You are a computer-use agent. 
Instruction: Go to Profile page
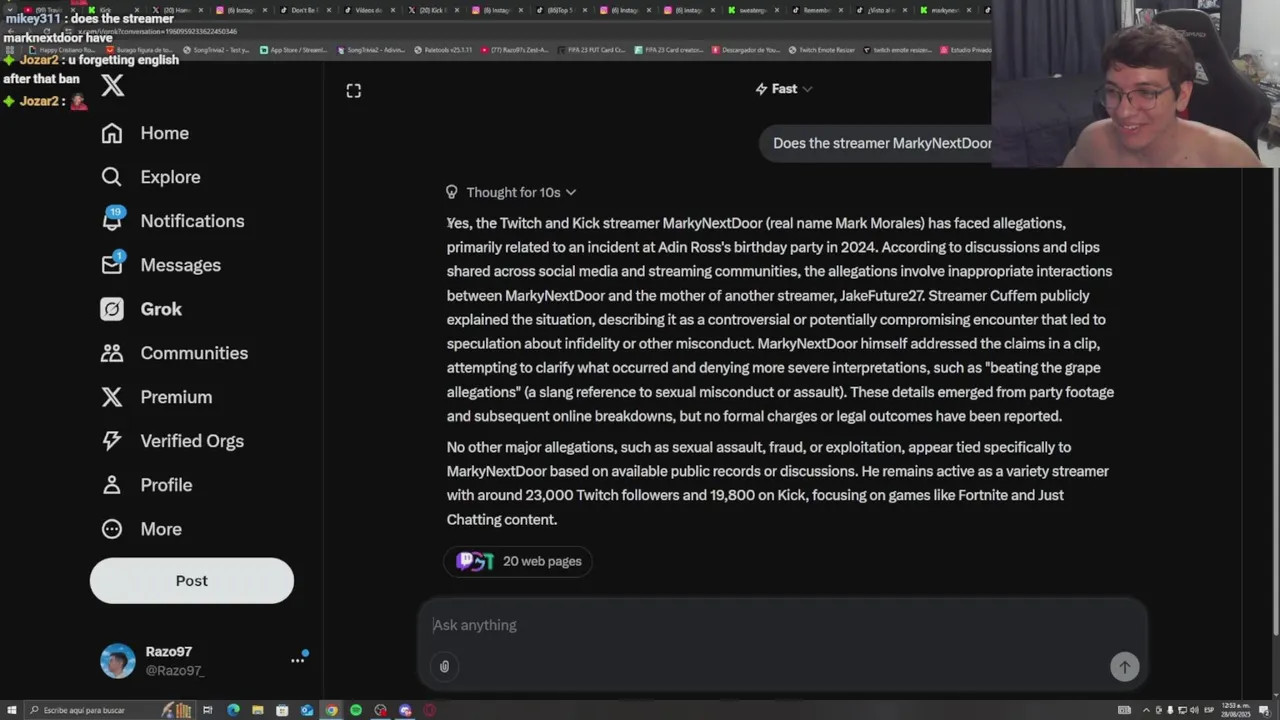146,485
